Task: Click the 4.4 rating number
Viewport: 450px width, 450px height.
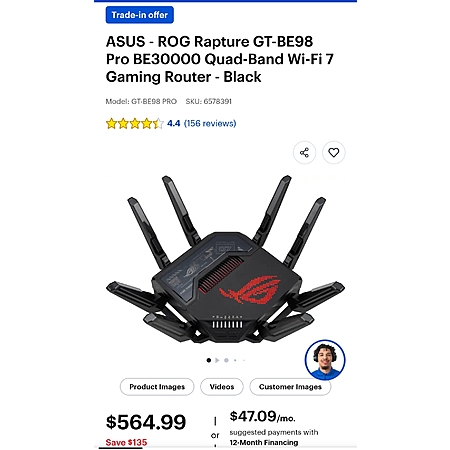Action: pyautogui.click(x=174, y=124)
